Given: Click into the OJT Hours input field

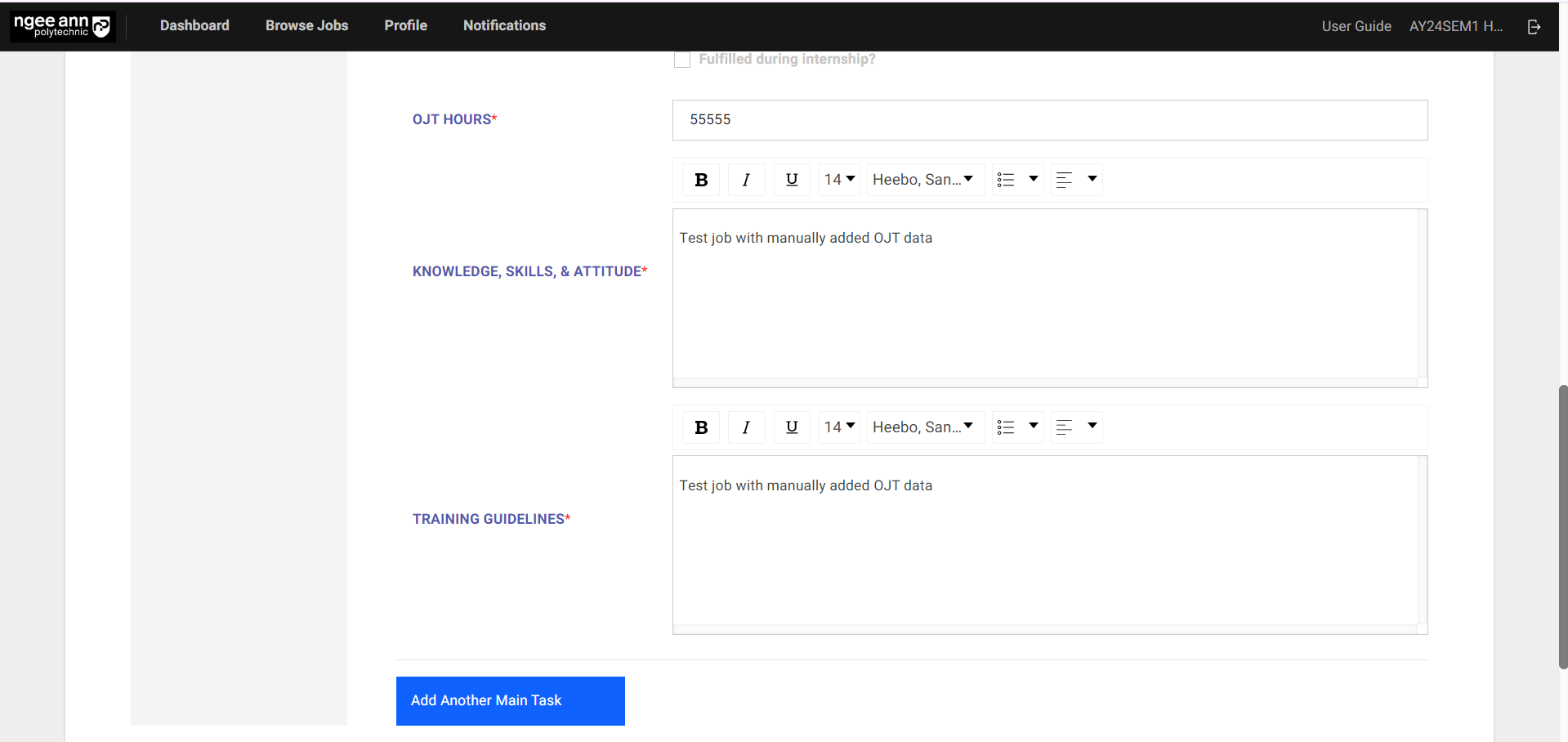Looking at the screenshot, I should (x=1049, y=120).
